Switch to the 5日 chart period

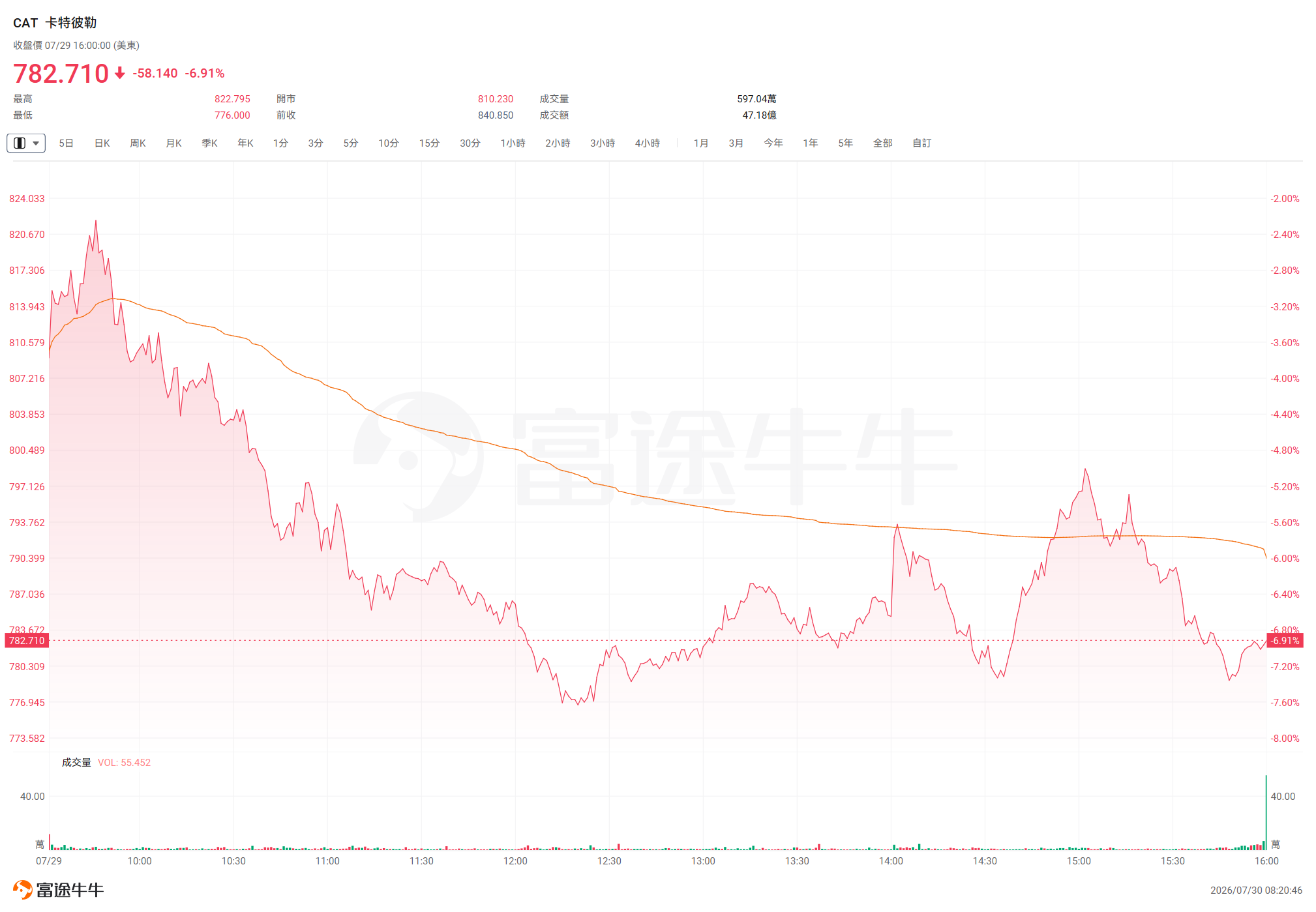click(66, 143)
